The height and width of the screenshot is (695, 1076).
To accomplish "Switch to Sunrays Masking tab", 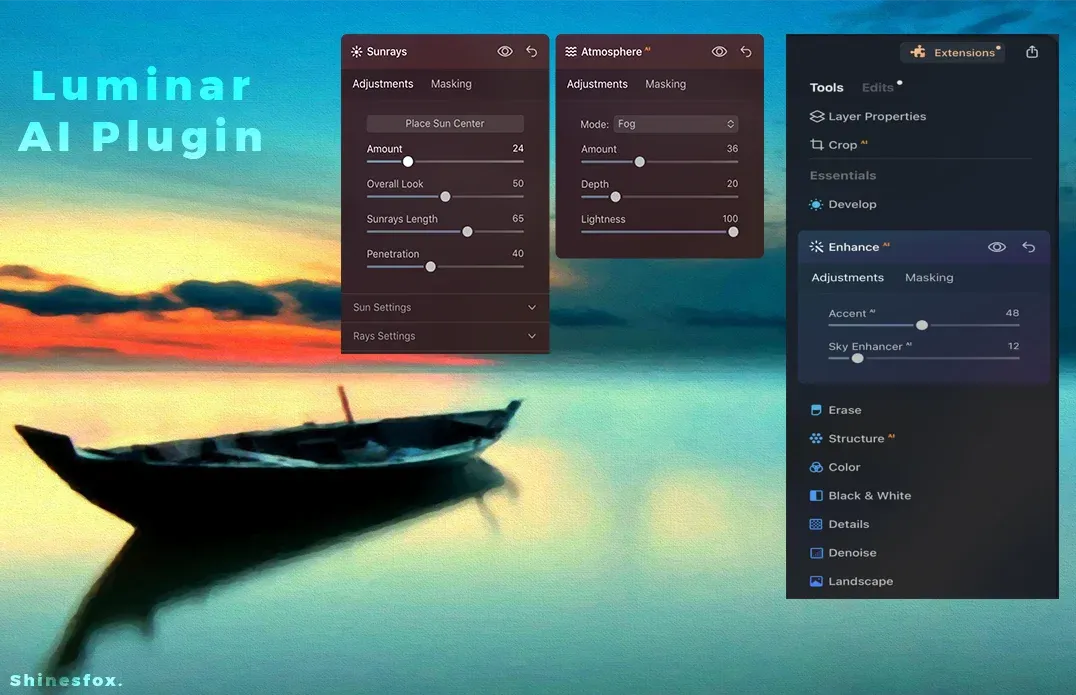I will pyautogui.click(x=451, y=84).
